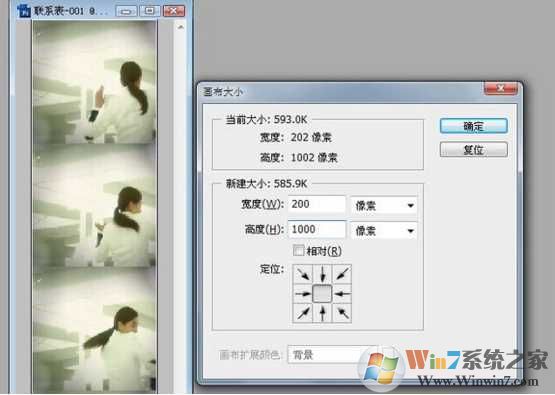This screenshot has width=555, height=395.
Task: Select the bottom-right anchor arrow
Action: (342, 313)
